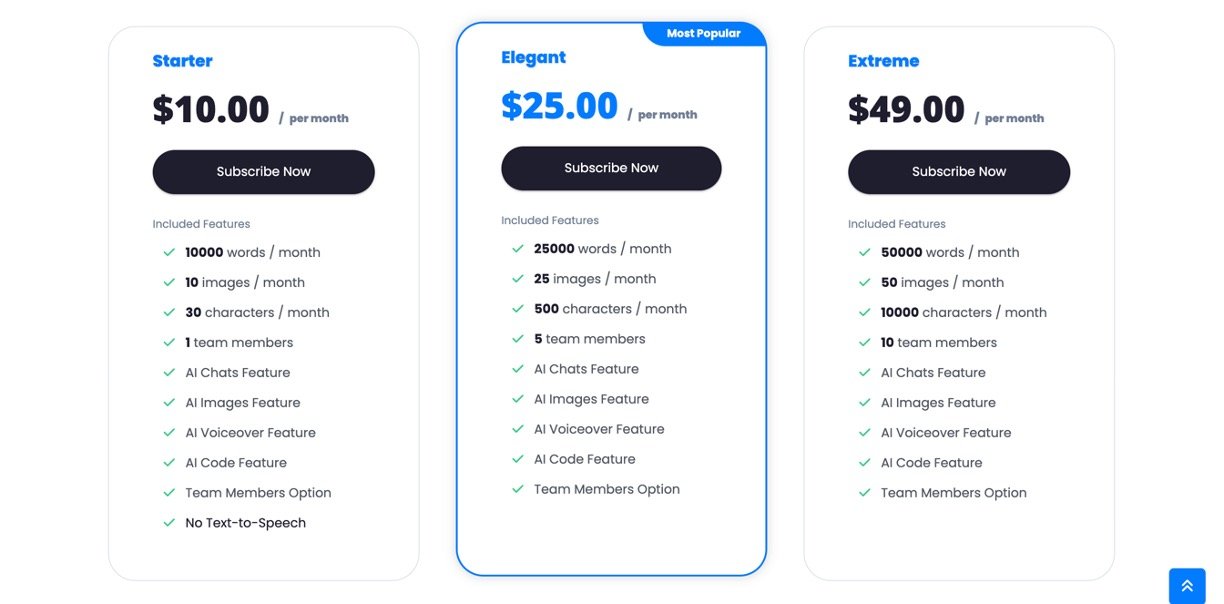Click the Starter plan title

click(x=182, y=61)
